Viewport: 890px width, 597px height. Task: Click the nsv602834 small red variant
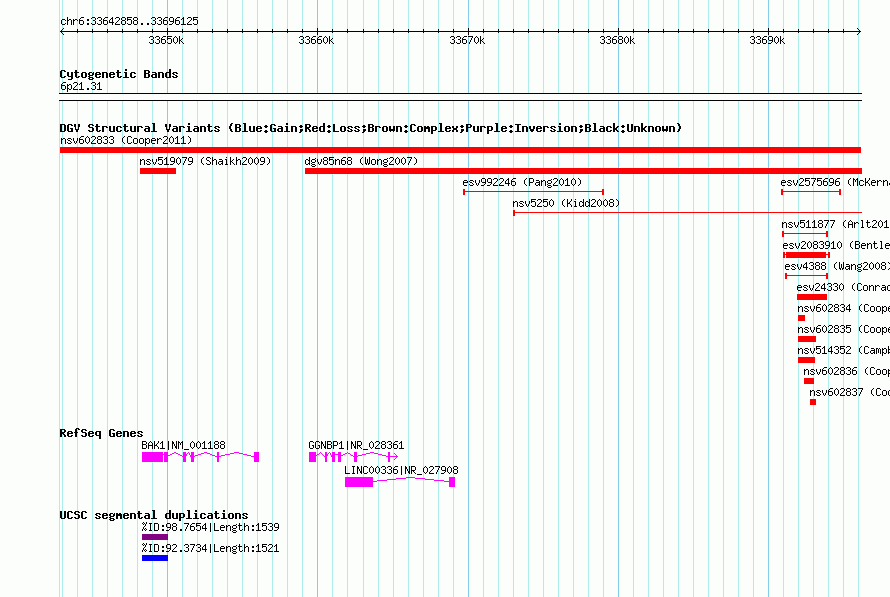pyautogui.click(x=801, y=318)
